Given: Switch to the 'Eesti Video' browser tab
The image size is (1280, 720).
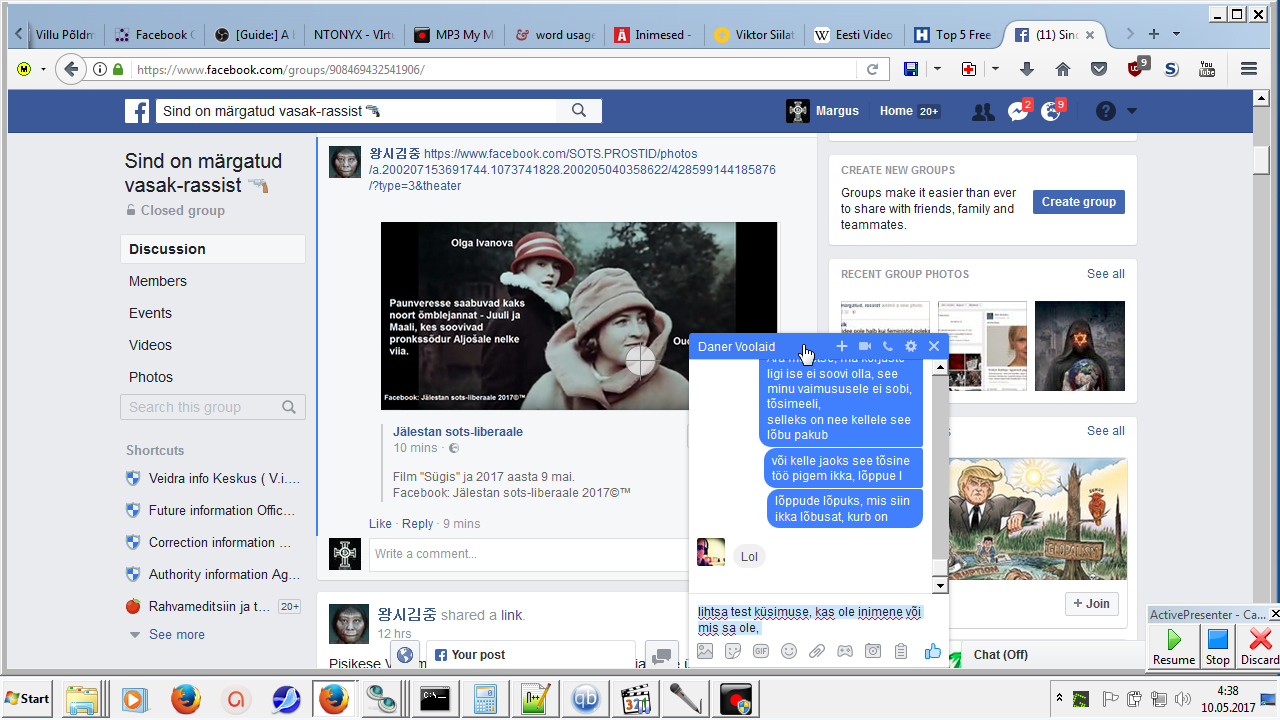Looking at the screenshot, I should [x=853, y=34].
